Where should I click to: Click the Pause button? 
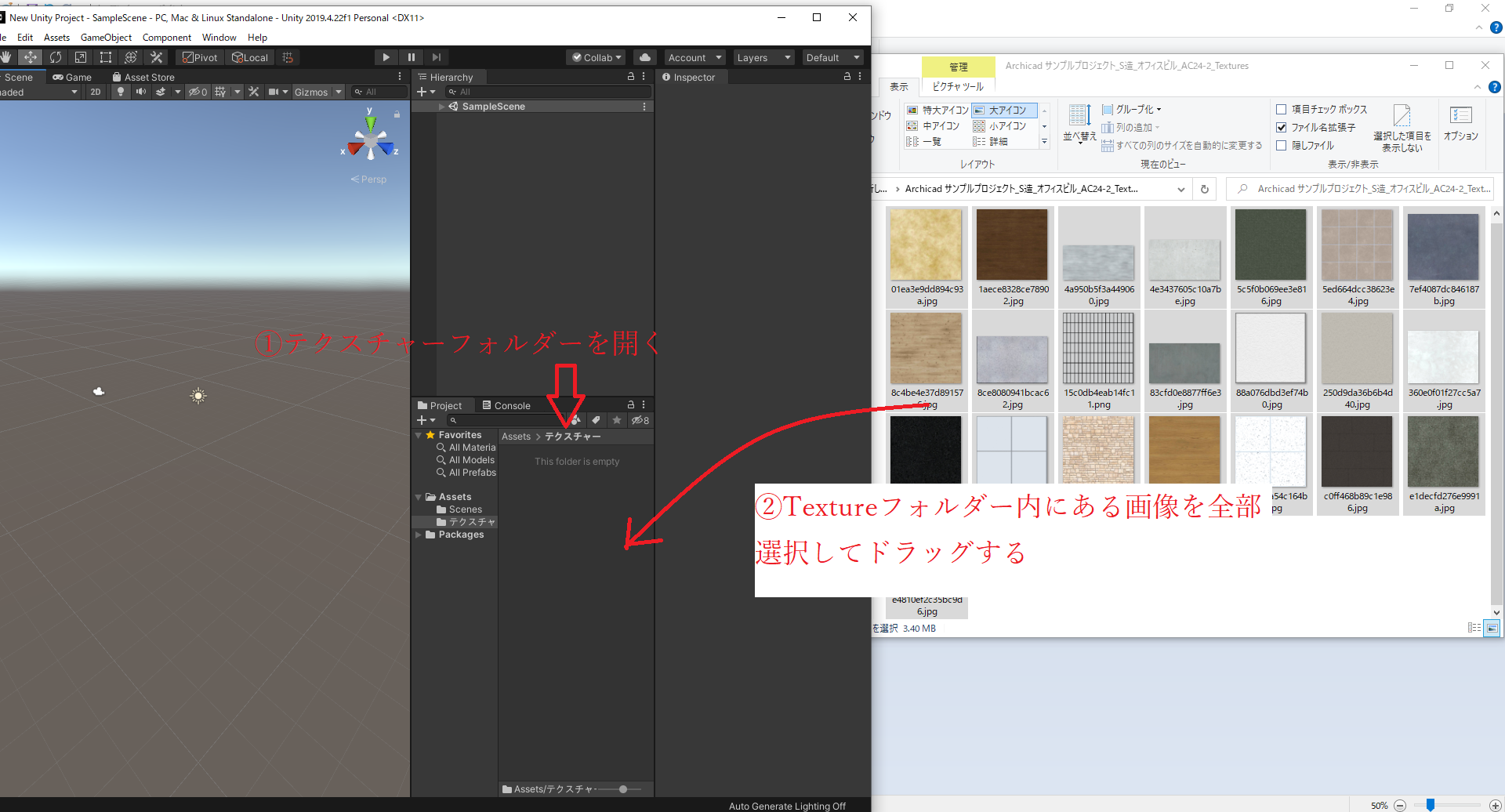point(412,56)
